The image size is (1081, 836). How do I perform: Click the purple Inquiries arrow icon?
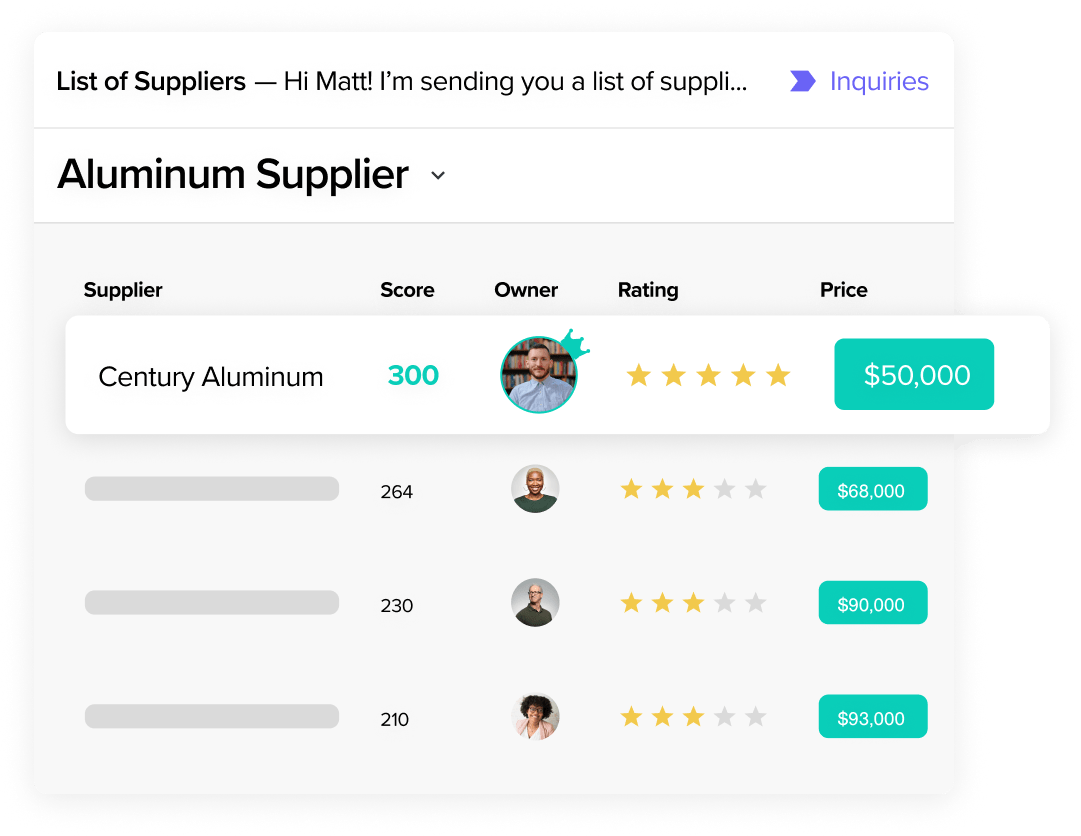[x=802, y=81]
